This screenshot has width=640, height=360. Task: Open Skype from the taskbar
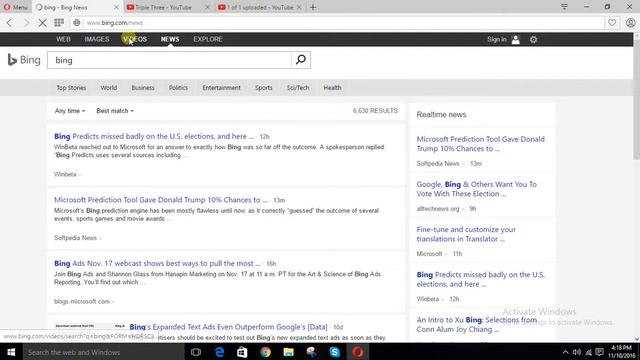[335, 352]
